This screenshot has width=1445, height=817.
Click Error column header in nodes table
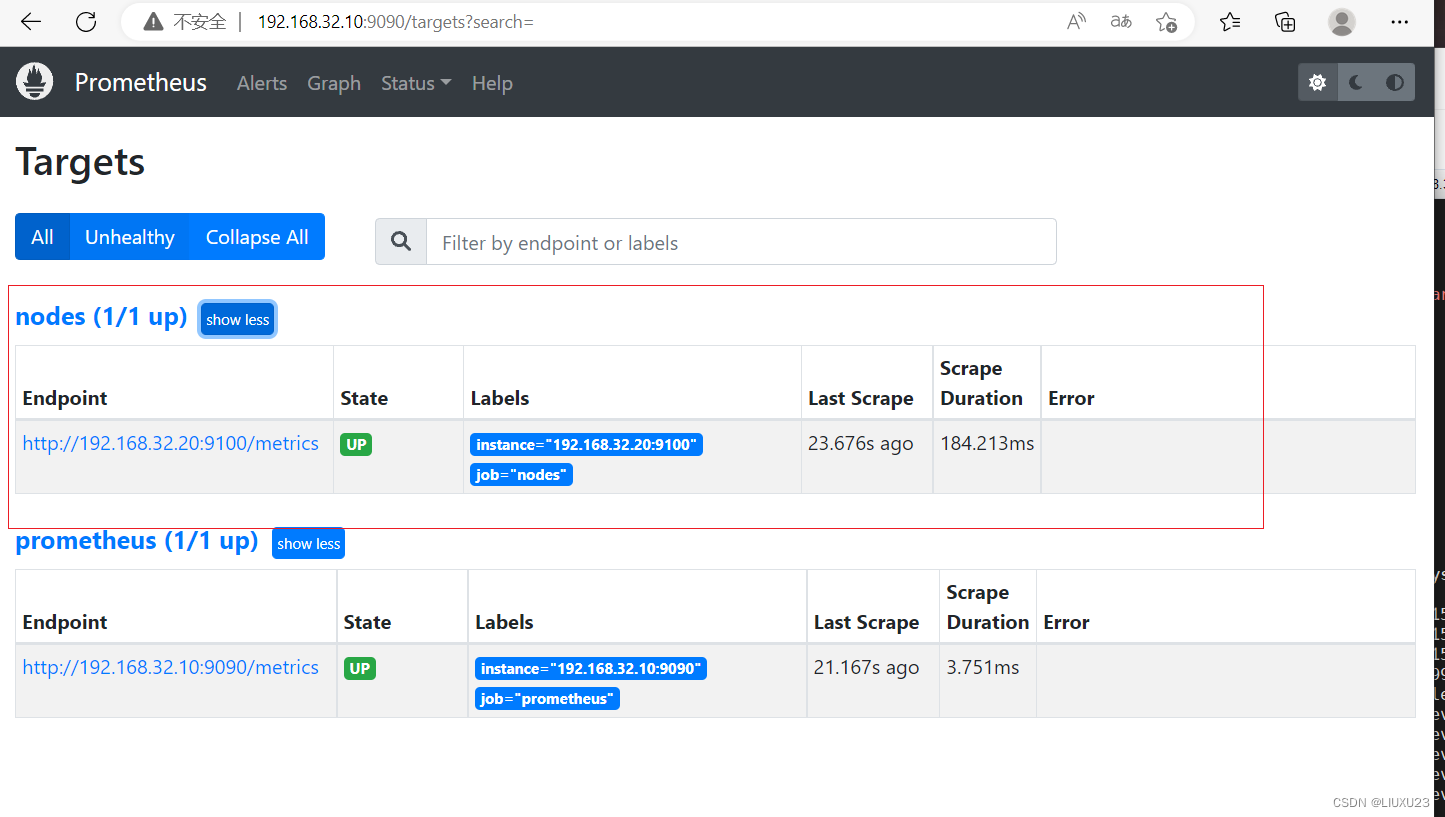click(1071, 398)
